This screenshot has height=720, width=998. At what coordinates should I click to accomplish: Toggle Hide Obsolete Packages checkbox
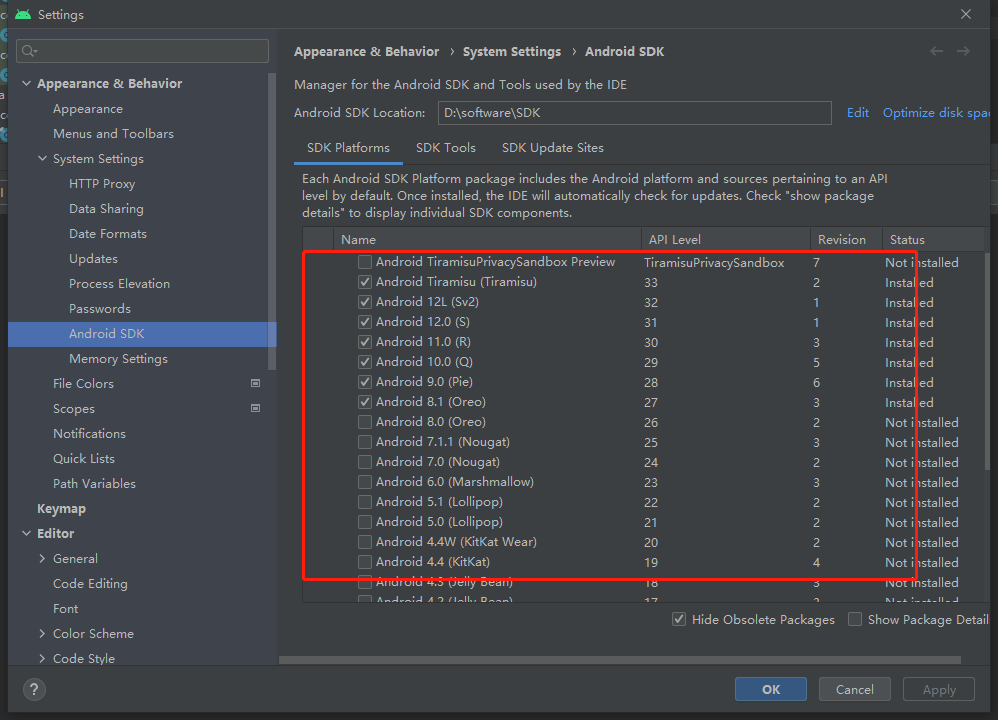[x=679, y=619]
